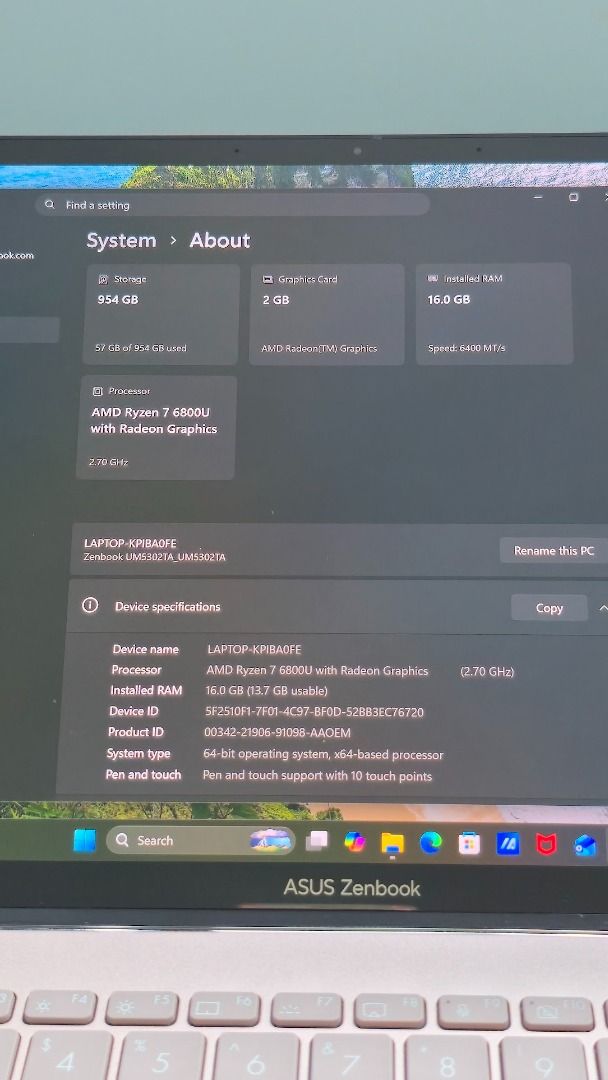The image size is (608, 1080).
Task: Click the (2.70 GHz) processor speed text
Action: coord(487,672)
